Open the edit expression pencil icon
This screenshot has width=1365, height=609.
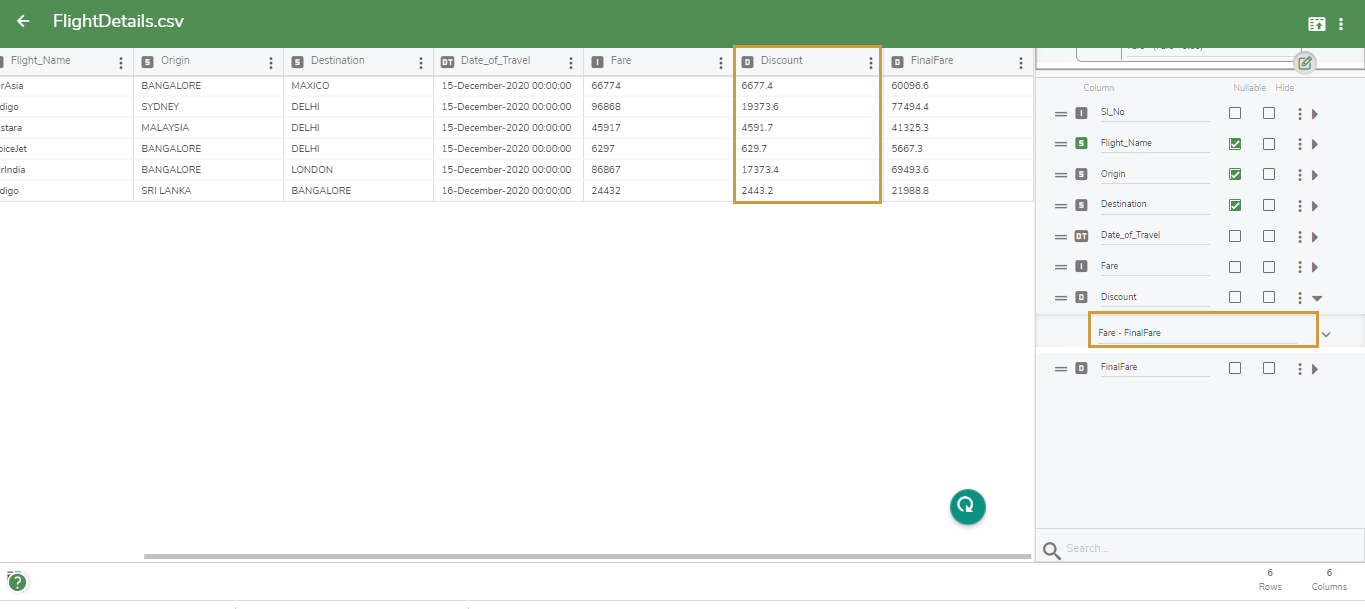coord(1304,62)
